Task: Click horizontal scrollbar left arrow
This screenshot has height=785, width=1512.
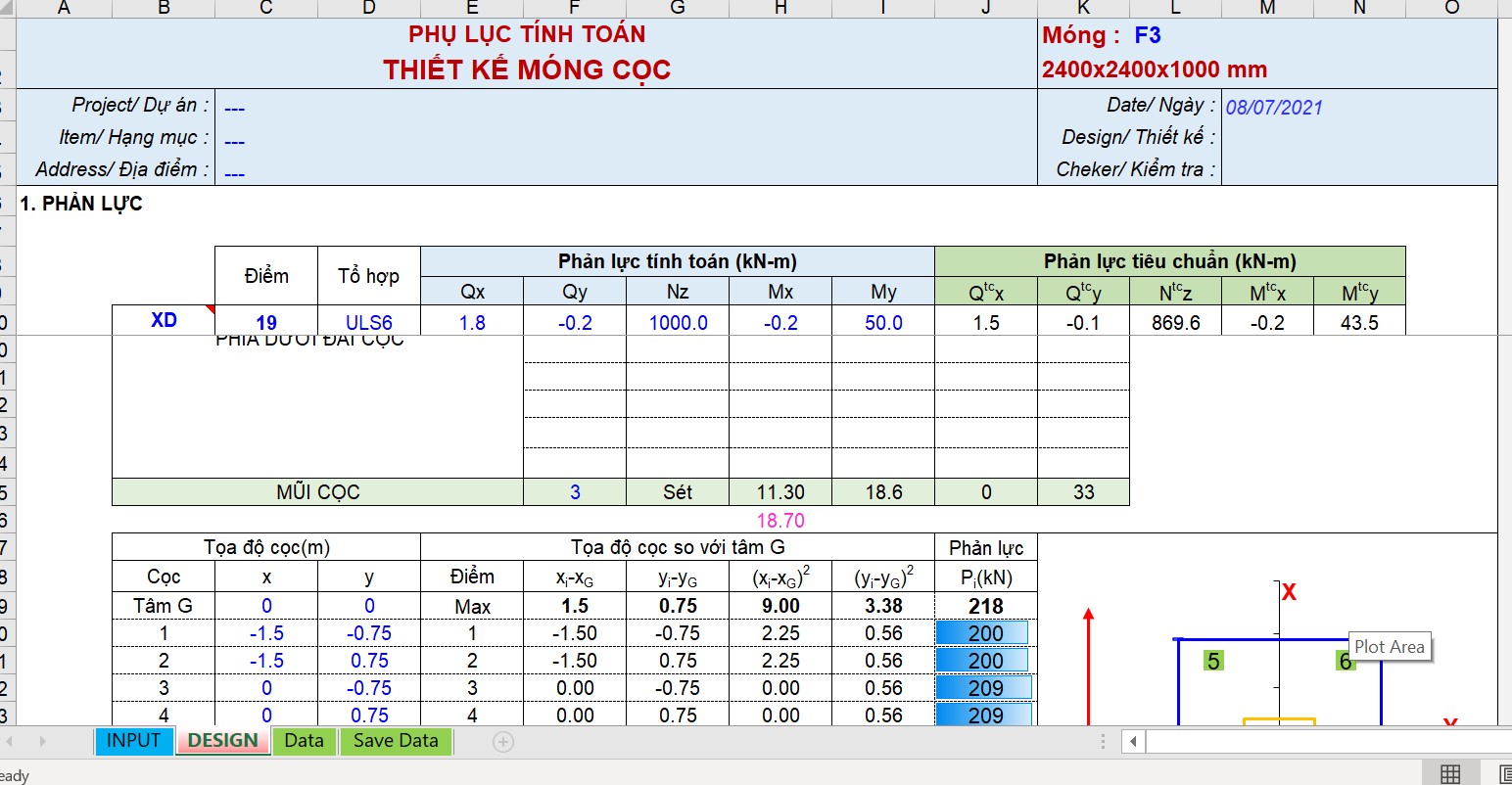Action: point(1133,742)
